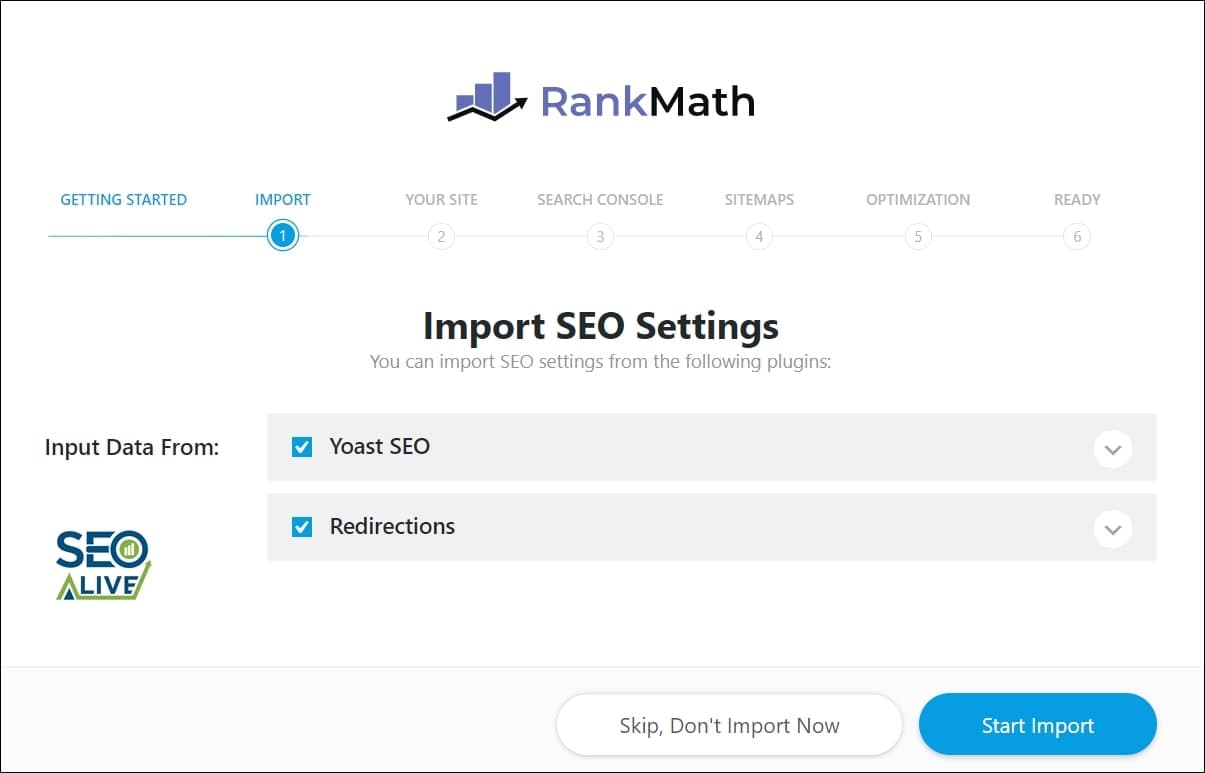Click the Yoast SEO label text
The height and width of the screenshot is (773, 1205).
point(380,447)
